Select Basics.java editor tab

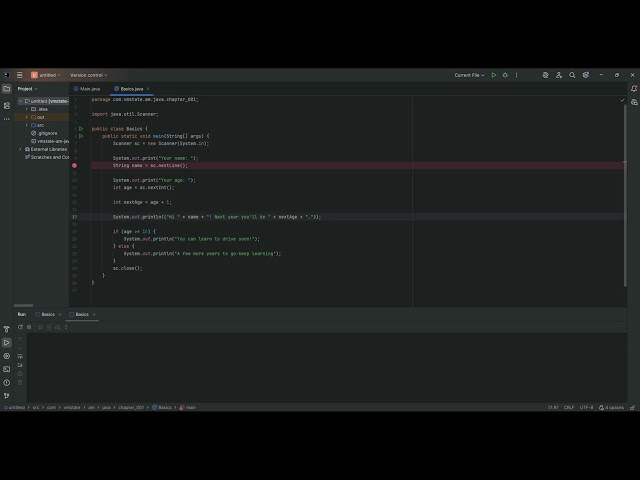tap(129, 89)
